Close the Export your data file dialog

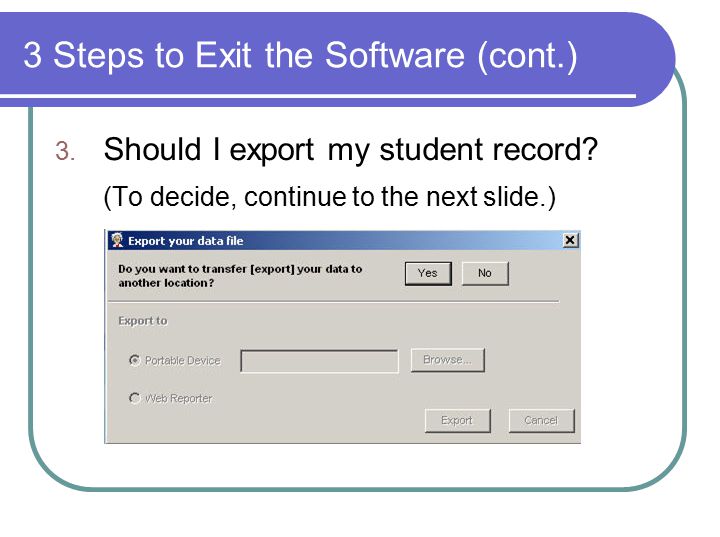[x=570, y=240]
